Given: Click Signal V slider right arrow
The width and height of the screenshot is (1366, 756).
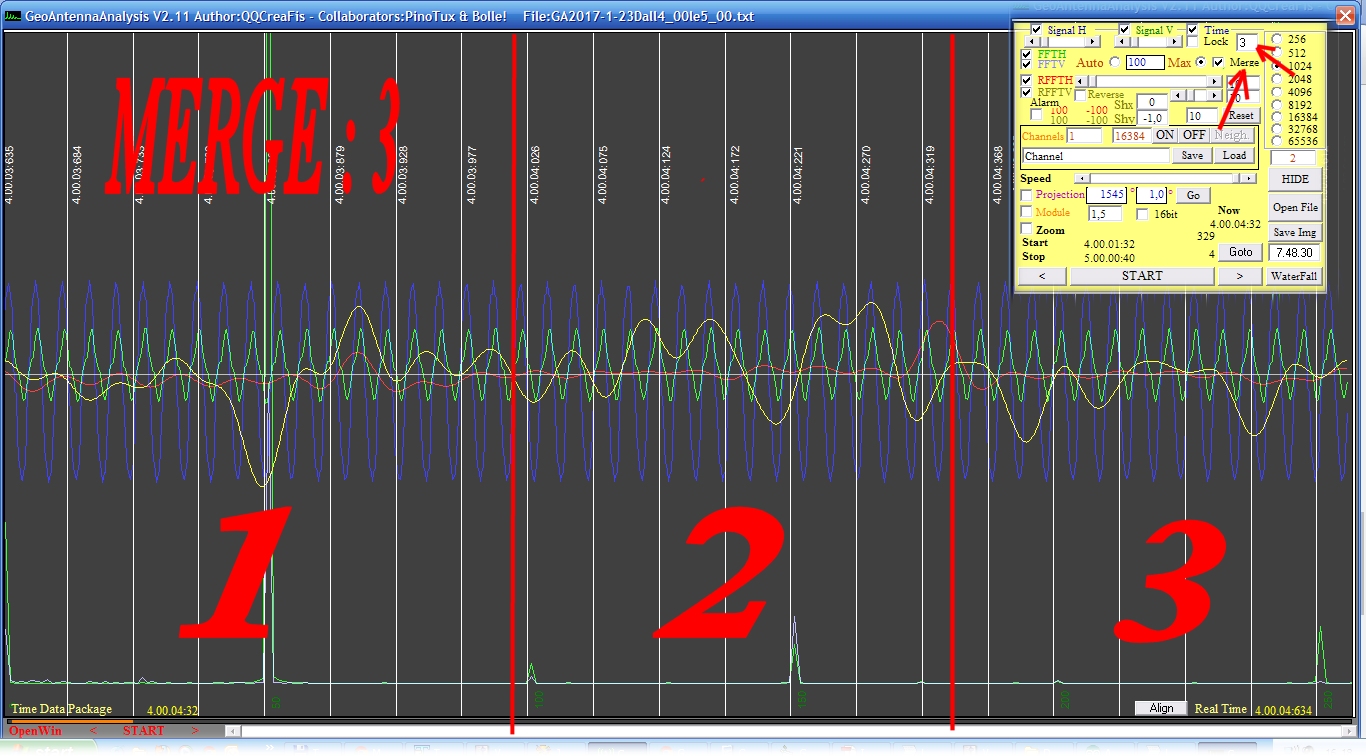Looking at the screenshot, I should [1174, 42].
